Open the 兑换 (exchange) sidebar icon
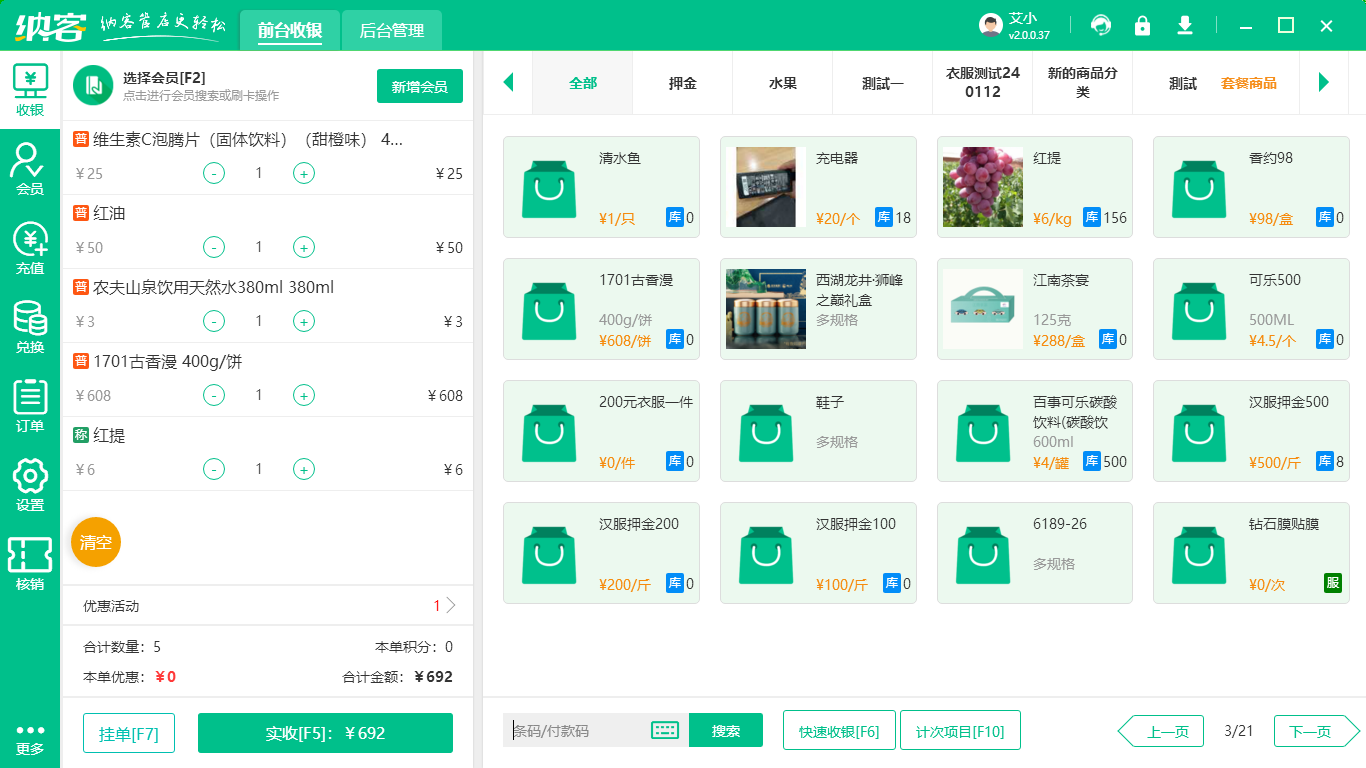Image resolution: width=1366 pixels, height=768 pixels. (x=30, y=326)
